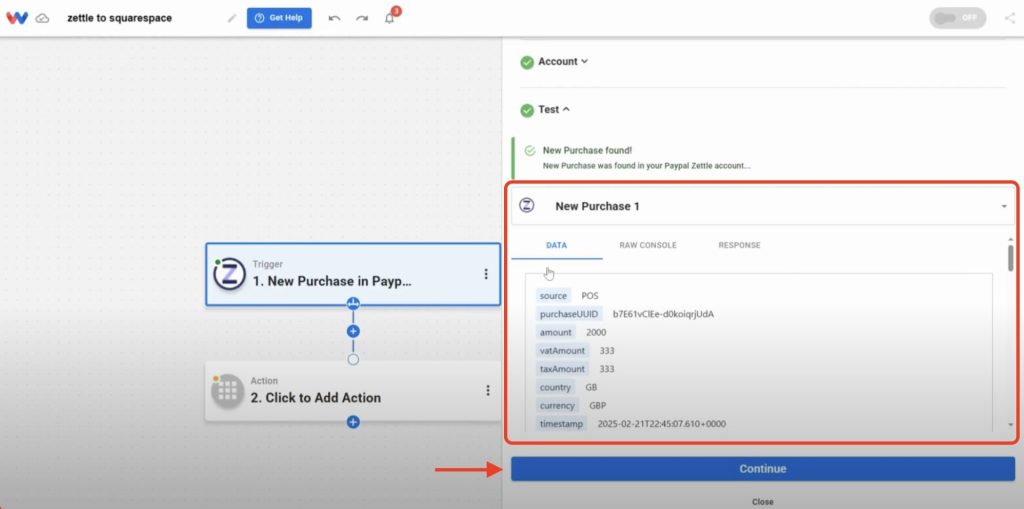Click the purchaseUUID field label
This screenshot has height=509, width=1024.
click(569, 314)
